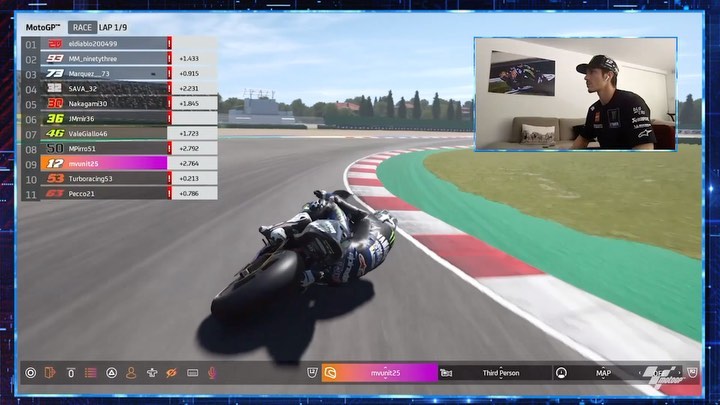This screenshot has height=405, width=720.
Task: Open the red list icon in the bottom toolbar
Action: [x=90, y=372]
